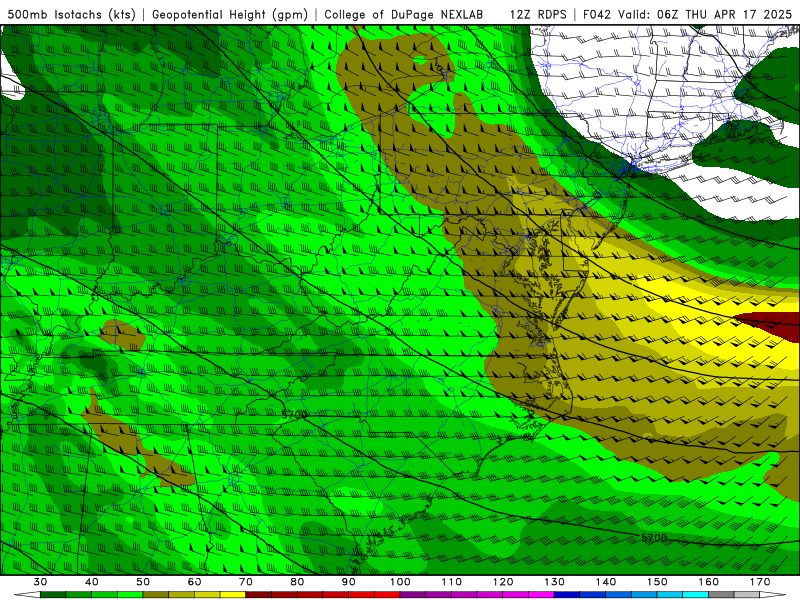The height and width of the screenshot is (600, 800).
Task: Select the 'Geopotential Height (gpm)' header label
Action: coord(230,14)
